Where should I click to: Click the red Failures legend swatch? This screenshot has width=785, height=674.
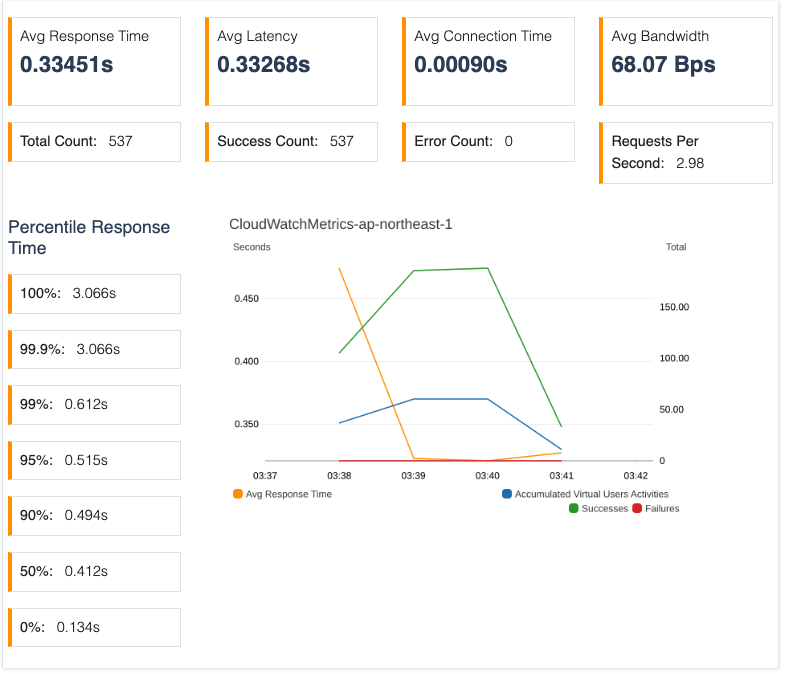click(637, 509)
